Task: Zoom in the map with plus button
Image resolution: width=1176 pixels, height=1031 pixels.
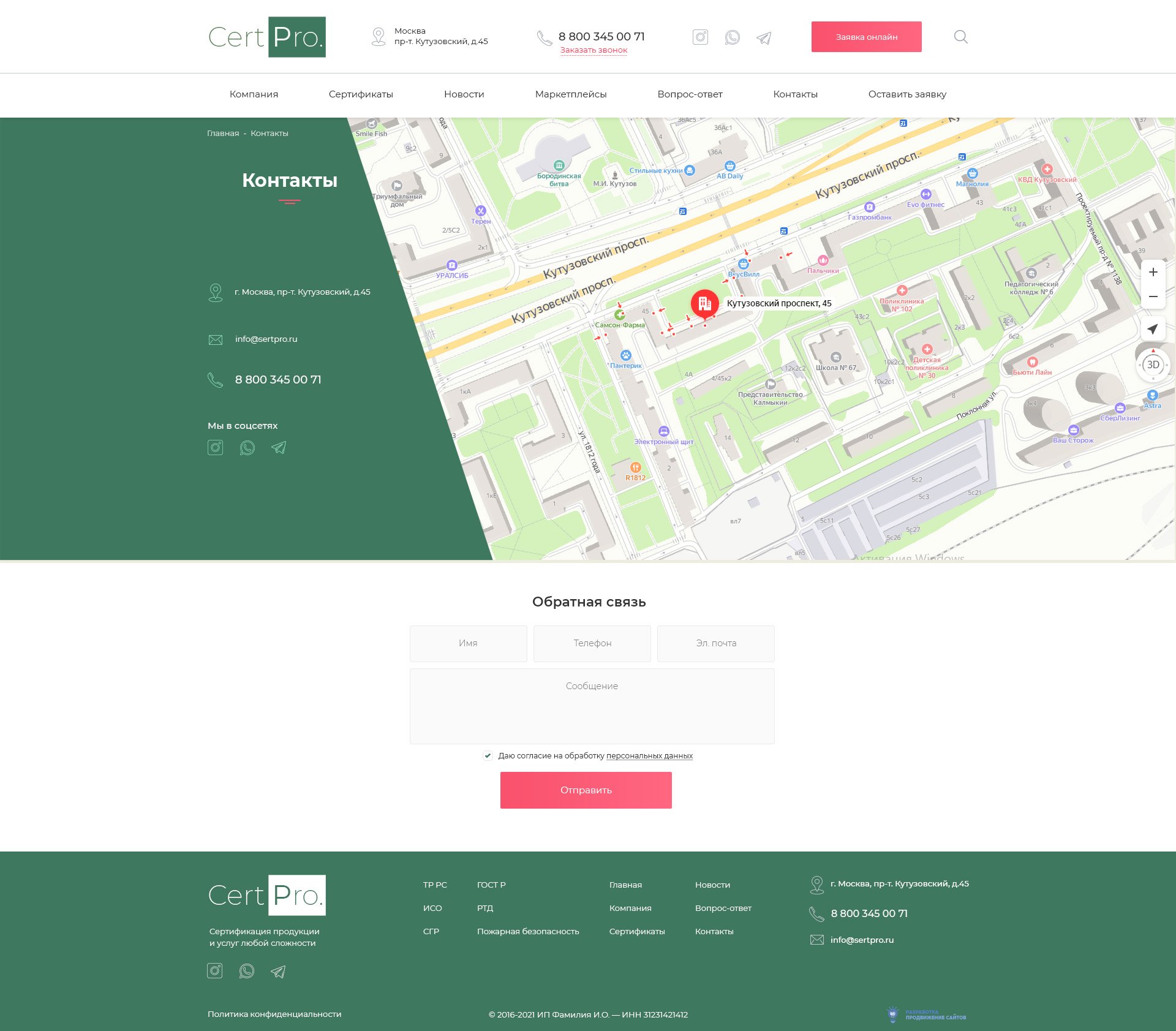Action: coord(1153,273)
